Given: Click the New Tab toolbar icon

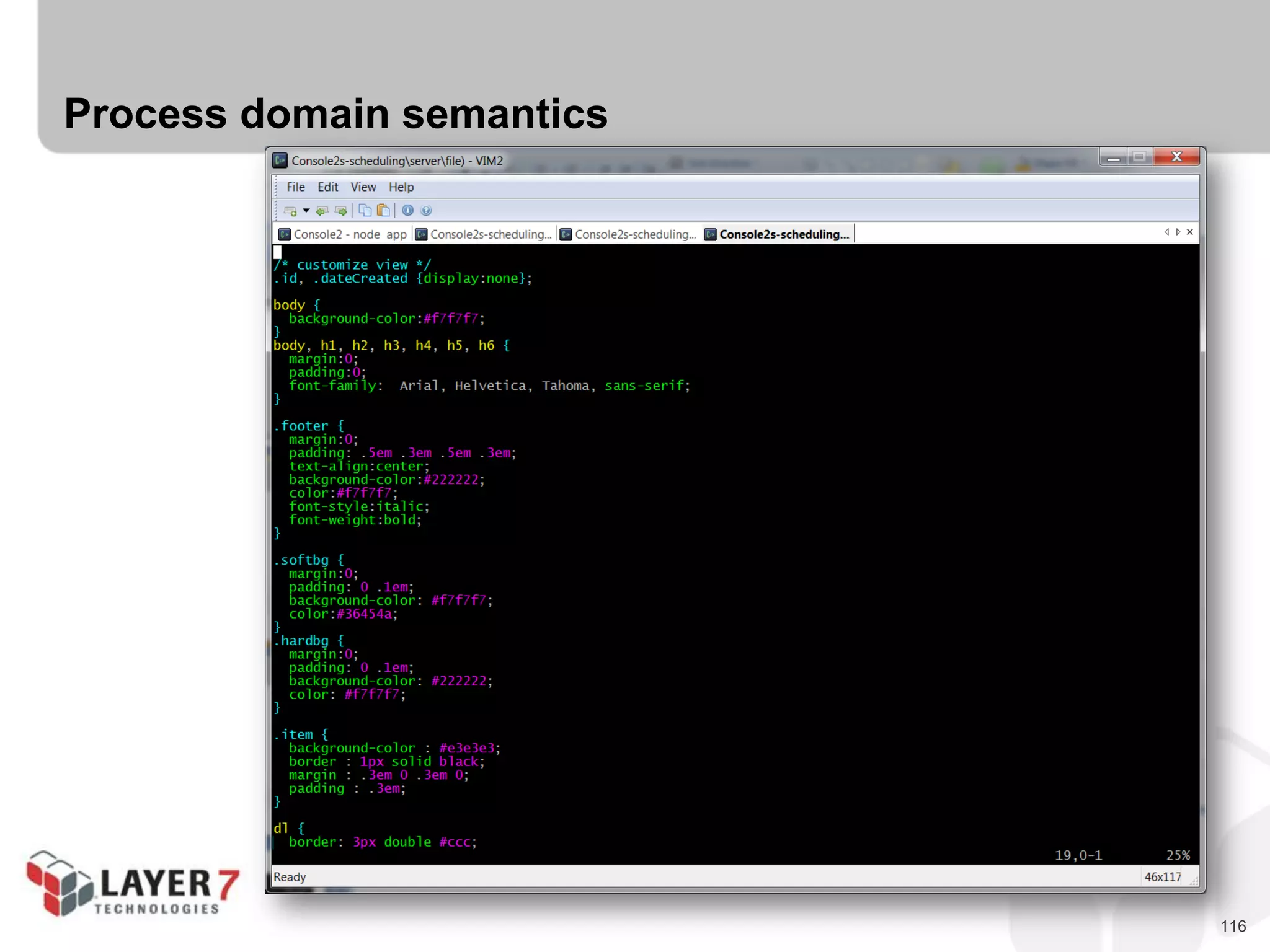Looking at the screenshot, I should coord(290,211).
